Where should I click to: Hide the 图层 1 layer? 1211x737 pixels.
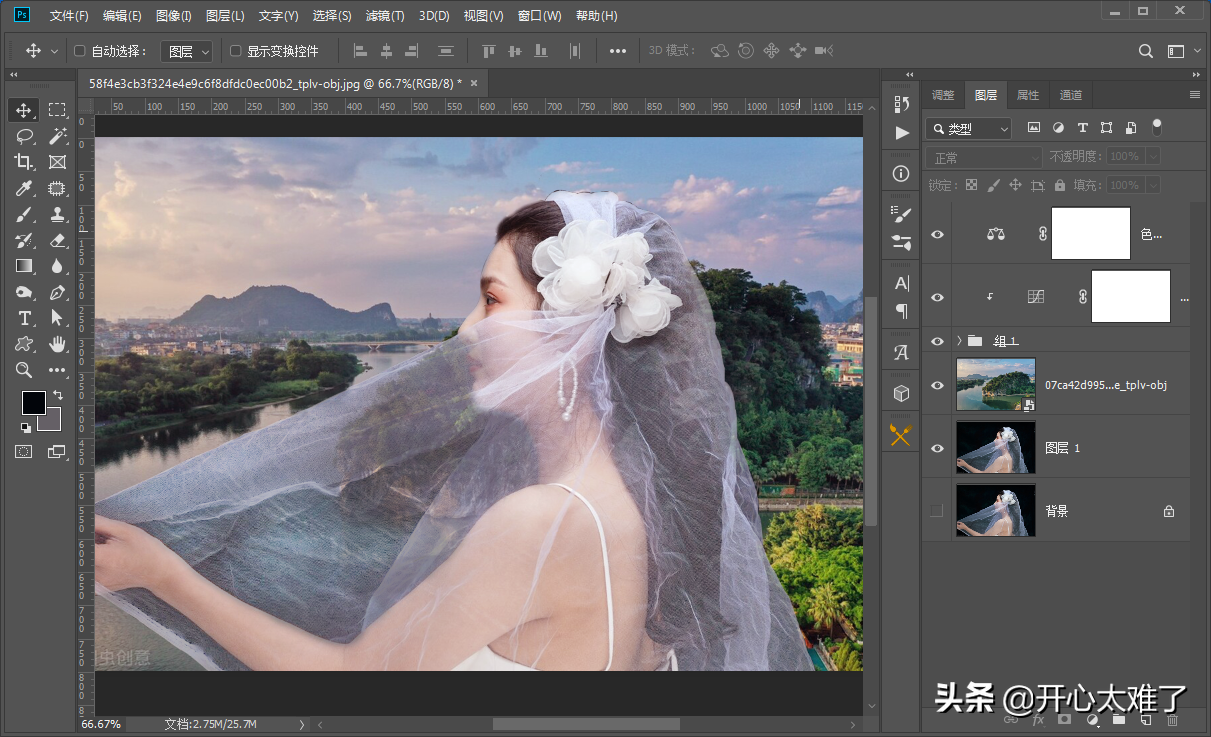937,448
